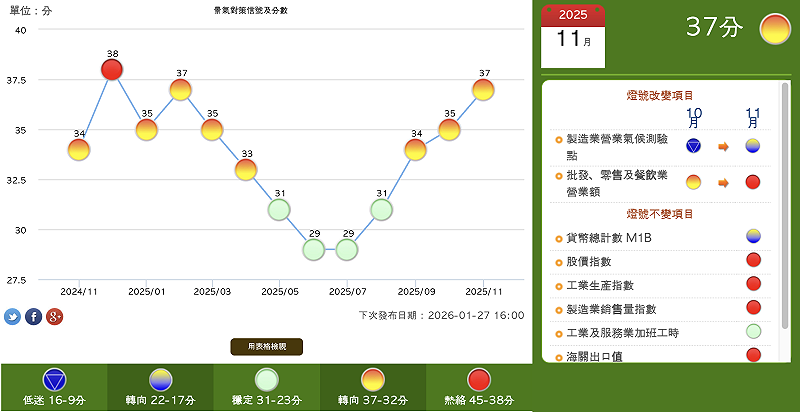Click the red light next to 股價指數
The width and height of the screenshot is (800, 412).
point(753,260)
